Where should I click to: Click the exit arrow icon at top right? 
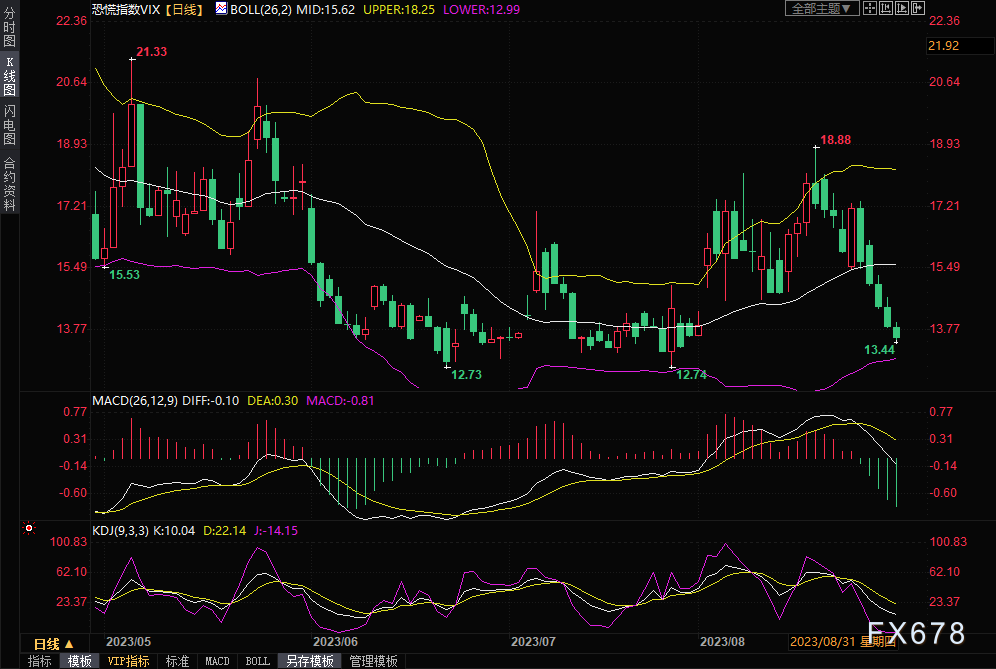tap(919, 8)
